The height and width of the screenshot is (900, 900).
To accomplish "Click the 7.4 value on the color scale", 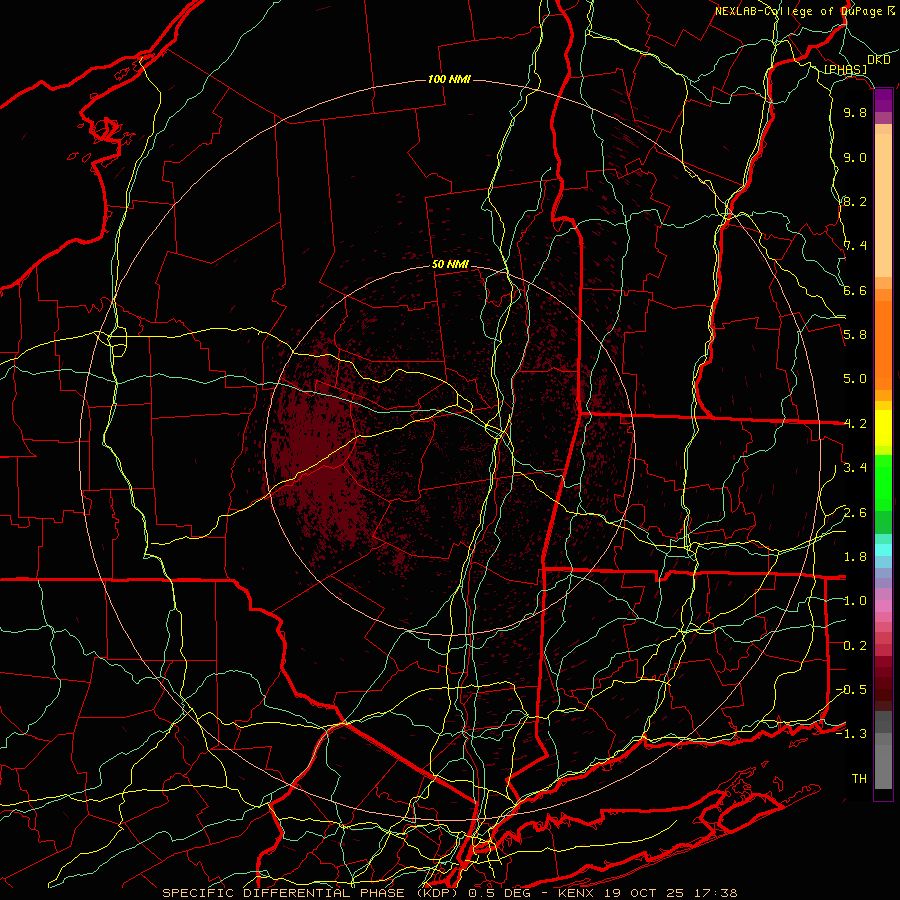I will pyautogui.click(x=855, y=246).
